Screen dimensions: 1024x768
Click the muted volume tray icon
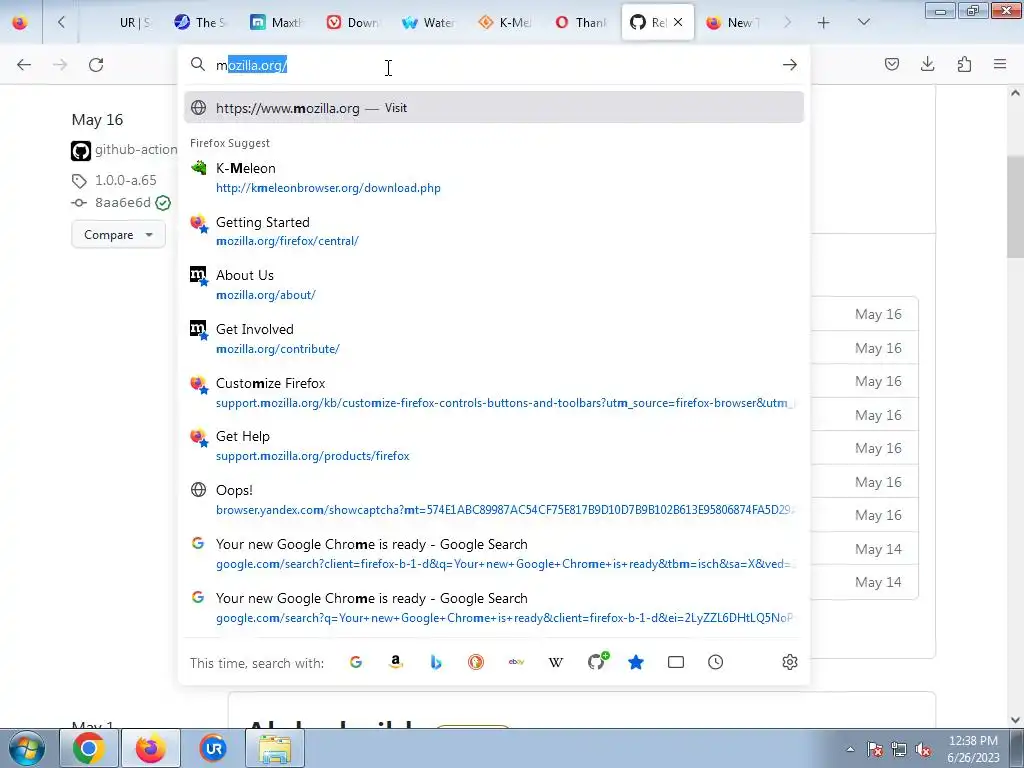(923, 749)
